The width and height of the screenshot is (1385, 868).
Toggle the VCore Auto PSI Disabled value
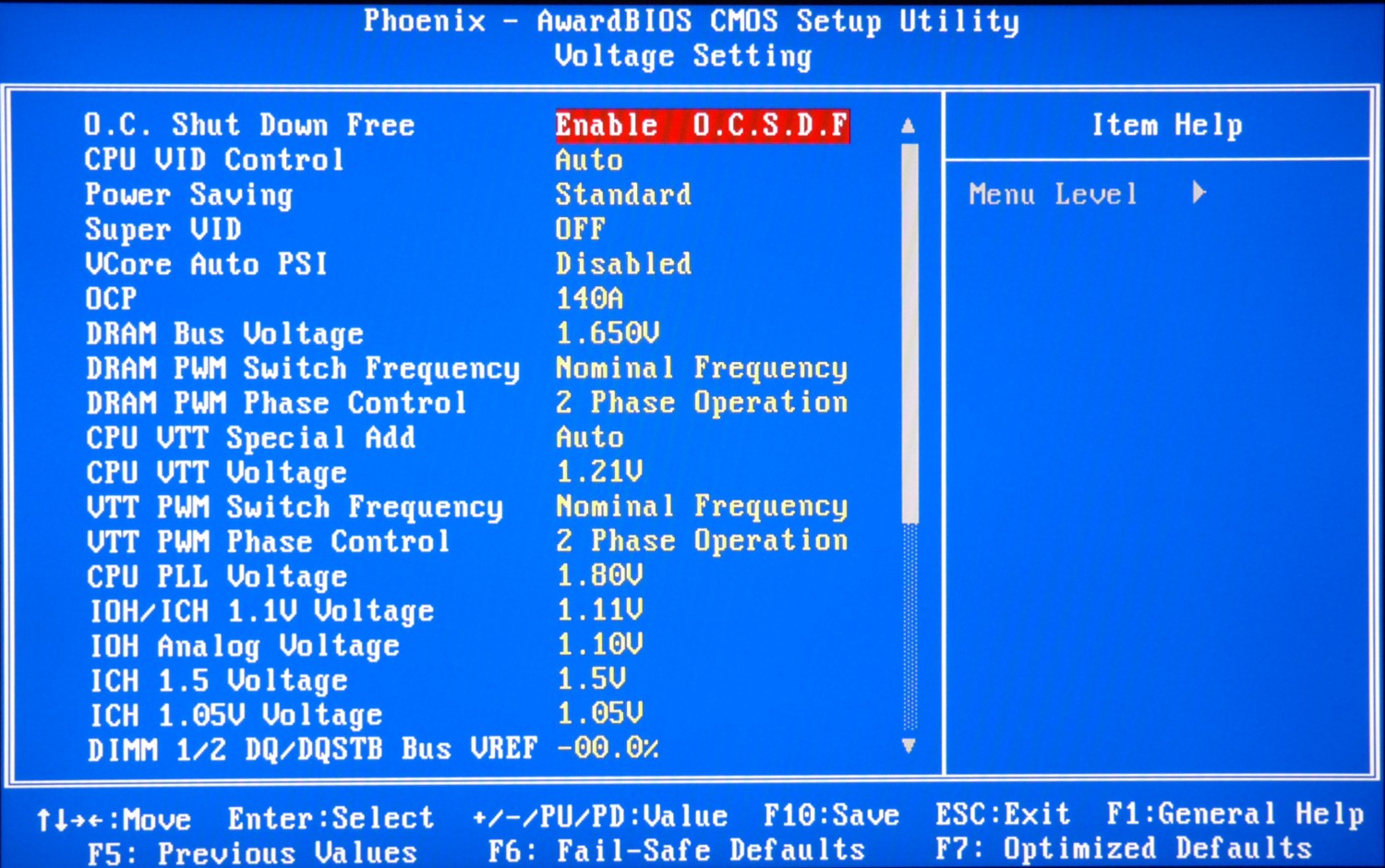point(623,264)
